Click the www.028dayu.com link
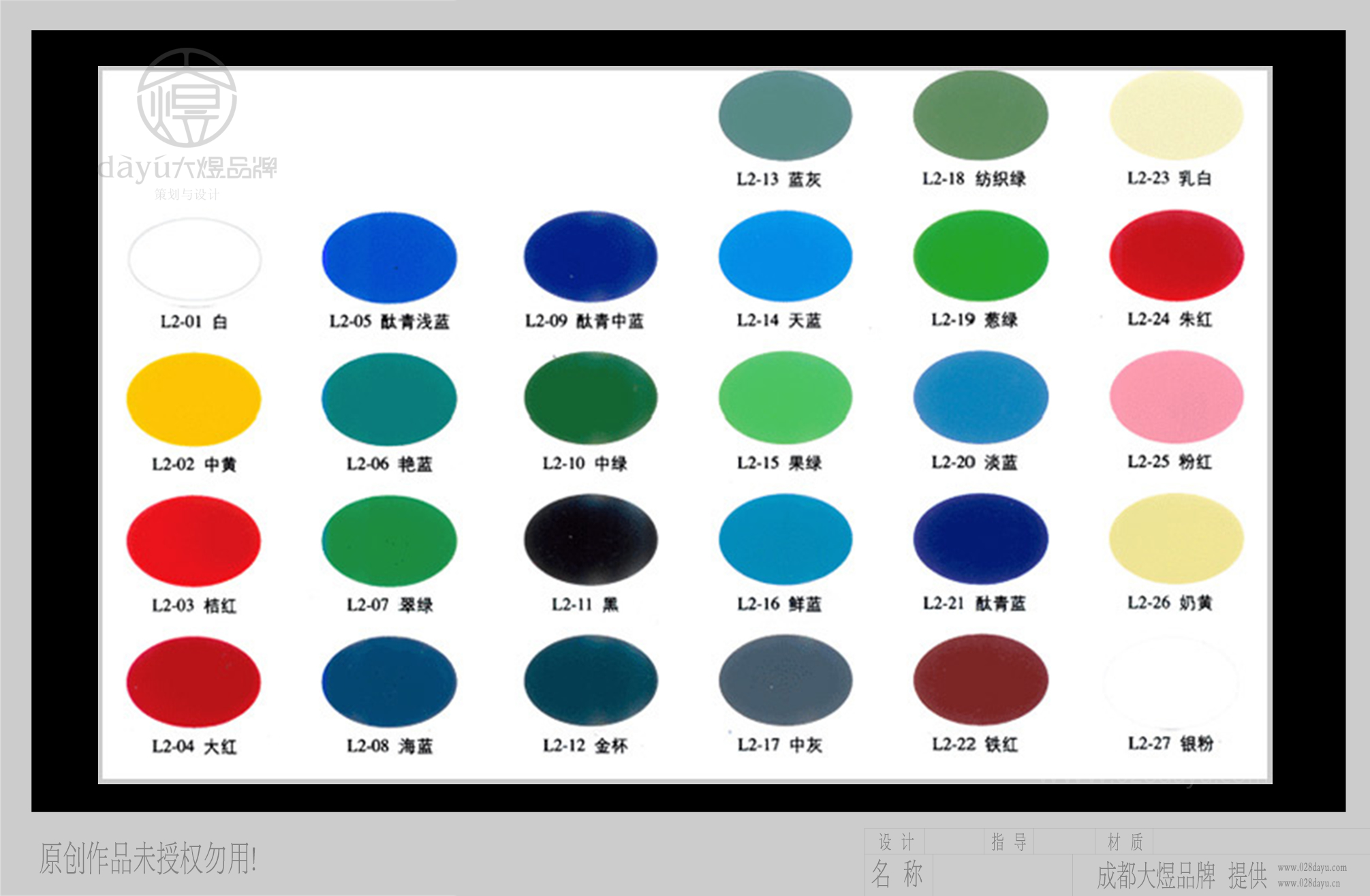1370x896 pixels. (1312, 867)
